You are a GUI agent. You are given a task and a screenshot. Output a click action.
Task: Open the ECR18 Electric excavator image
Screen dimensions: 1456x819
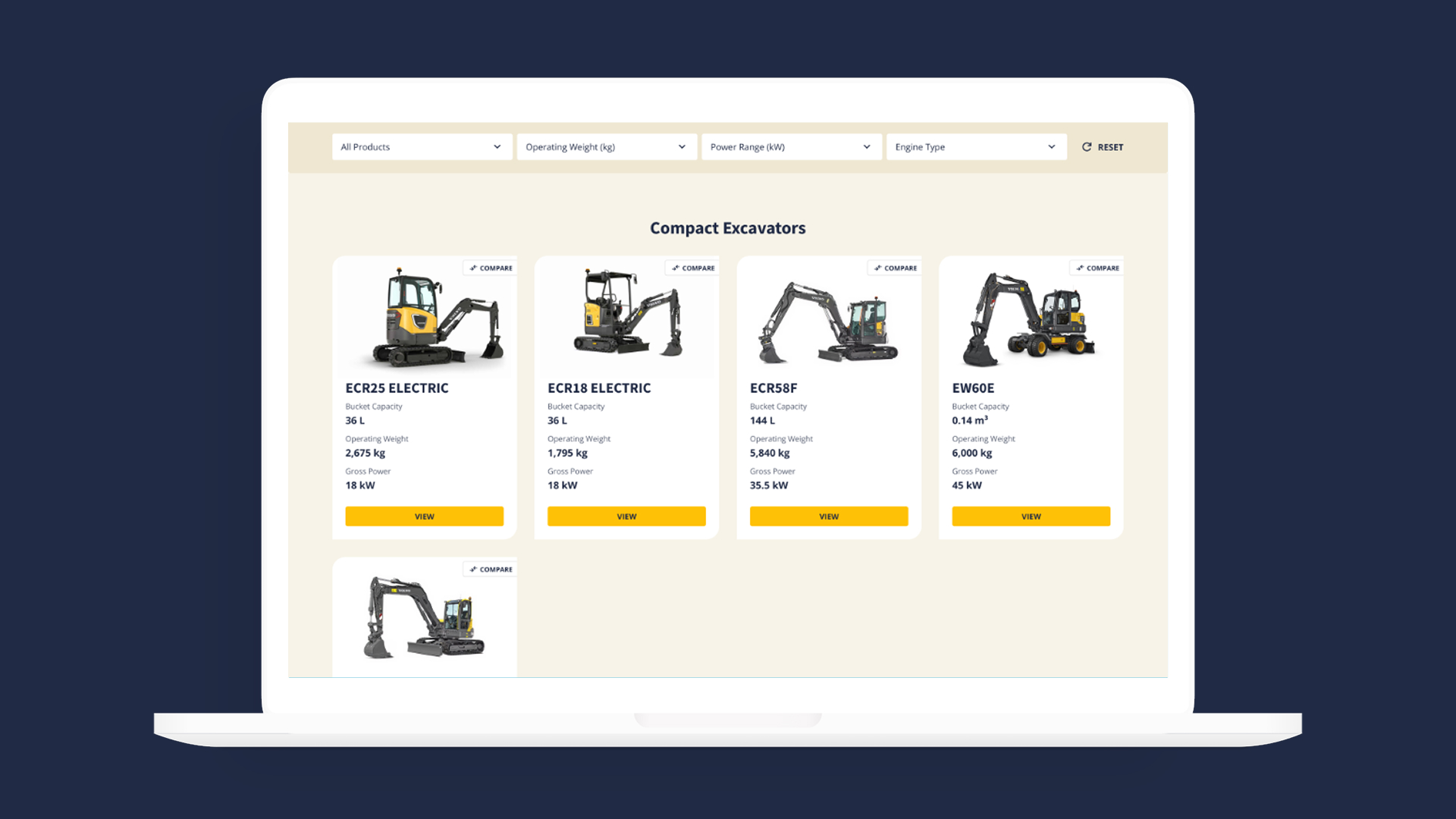click(x=628, y=312)
